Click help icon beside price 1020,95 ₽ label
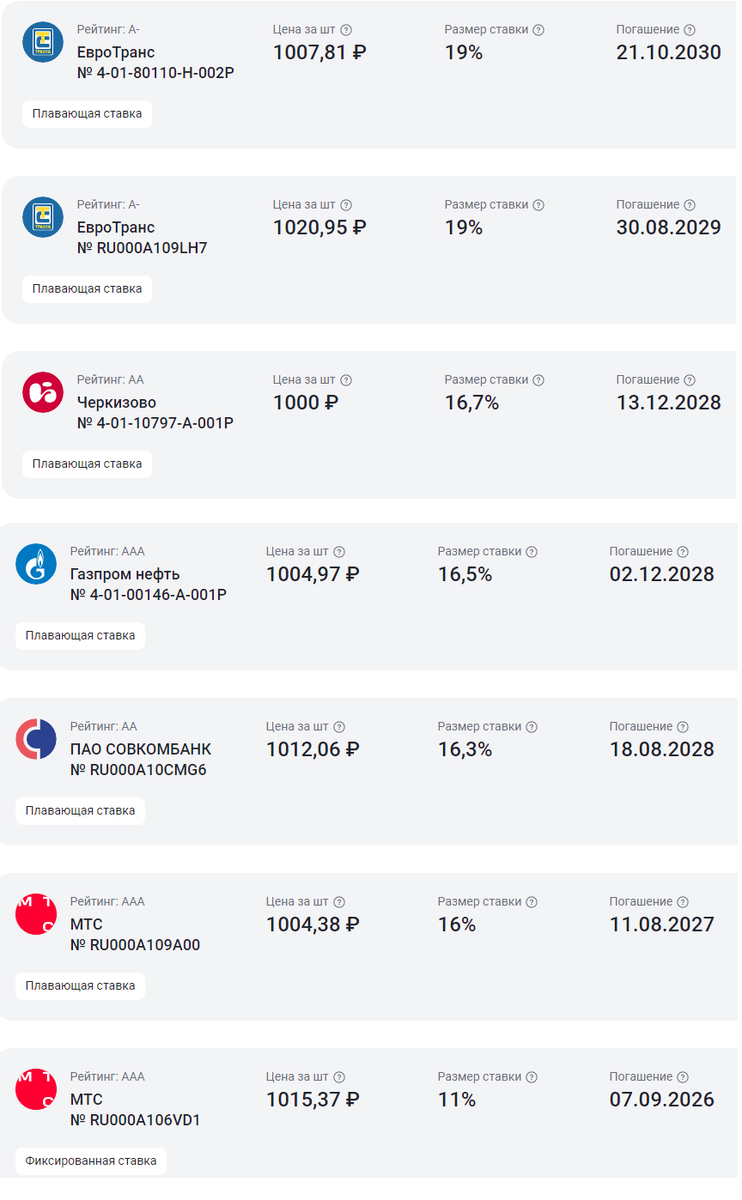Viewport: 742px width, 1200px height. pos(346,205)
